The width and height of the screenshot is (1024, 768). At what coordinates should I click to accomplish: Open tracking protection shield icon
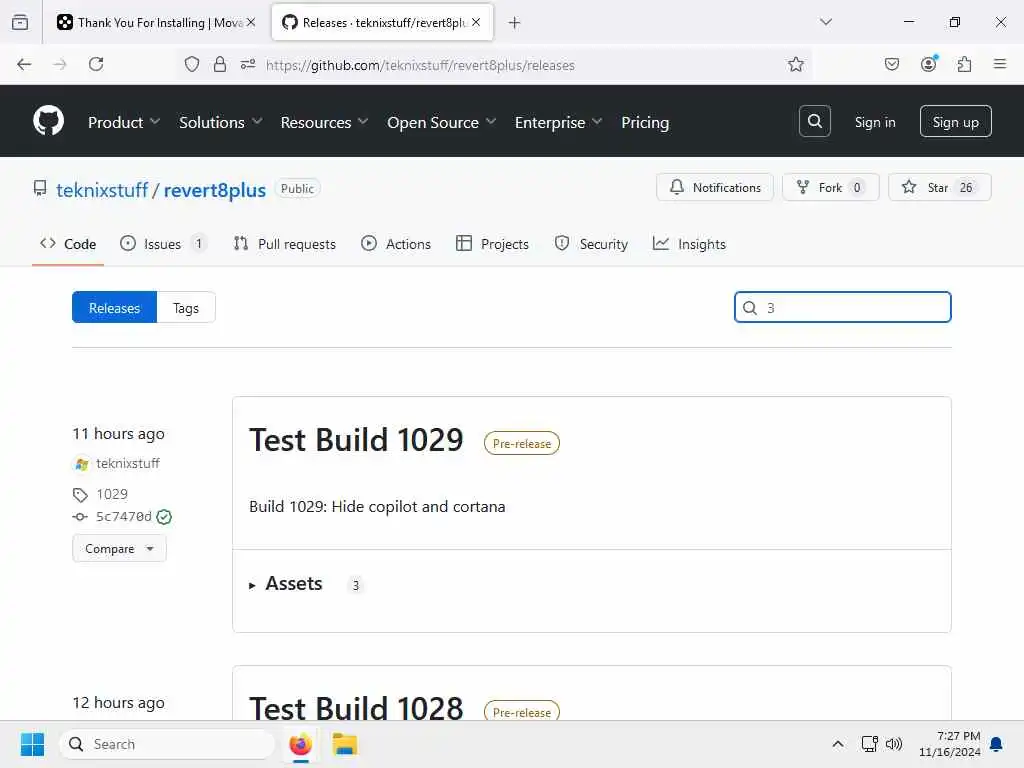point(191,64)
